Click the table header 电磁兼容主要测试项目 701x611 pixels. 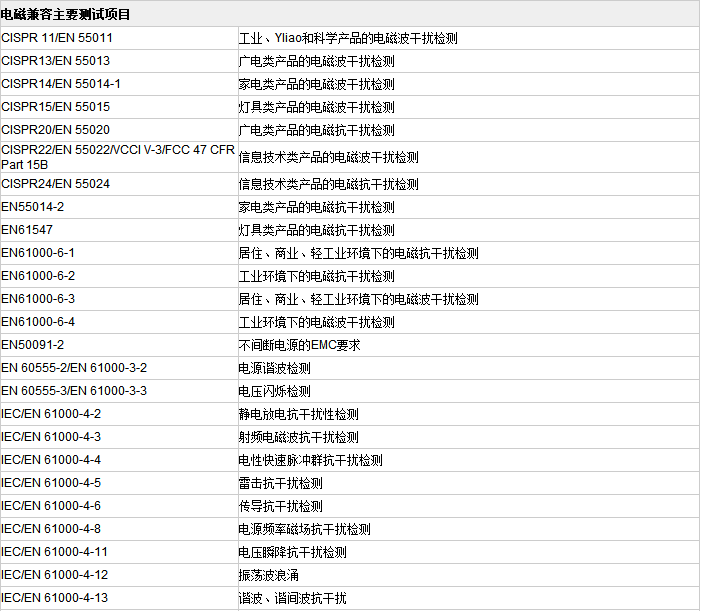(x=66, y=14)
